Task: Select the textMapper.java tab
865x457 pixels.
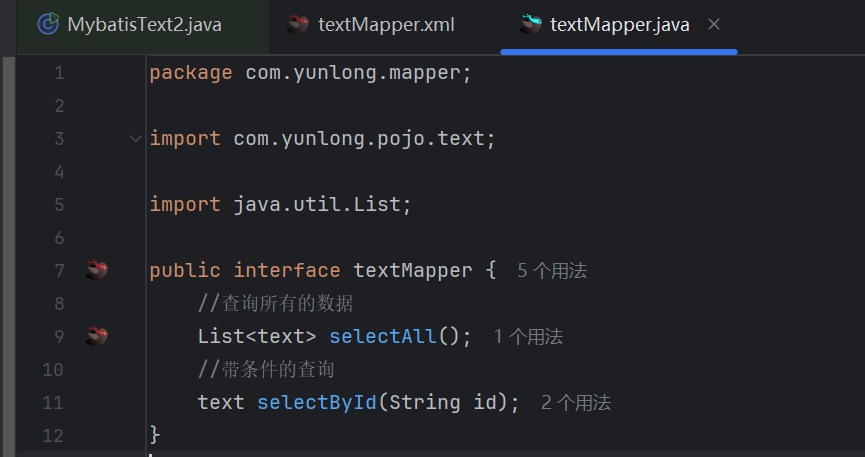Action: (x=620, y=25)
